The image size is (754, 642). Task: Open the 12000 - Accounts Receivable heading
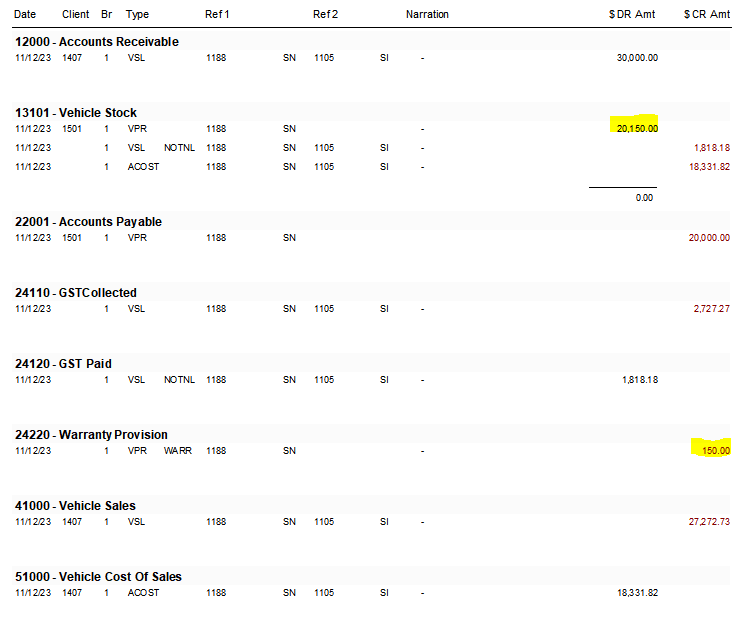pyautogui.click(x=97, y=42)
